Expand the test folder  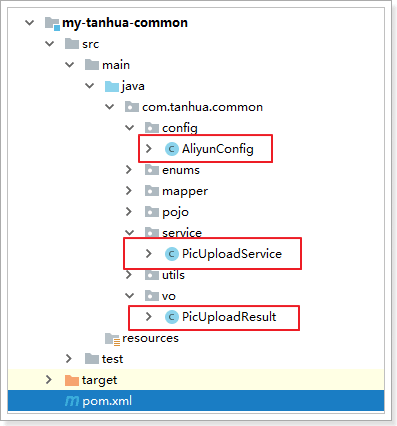point(69,359)
